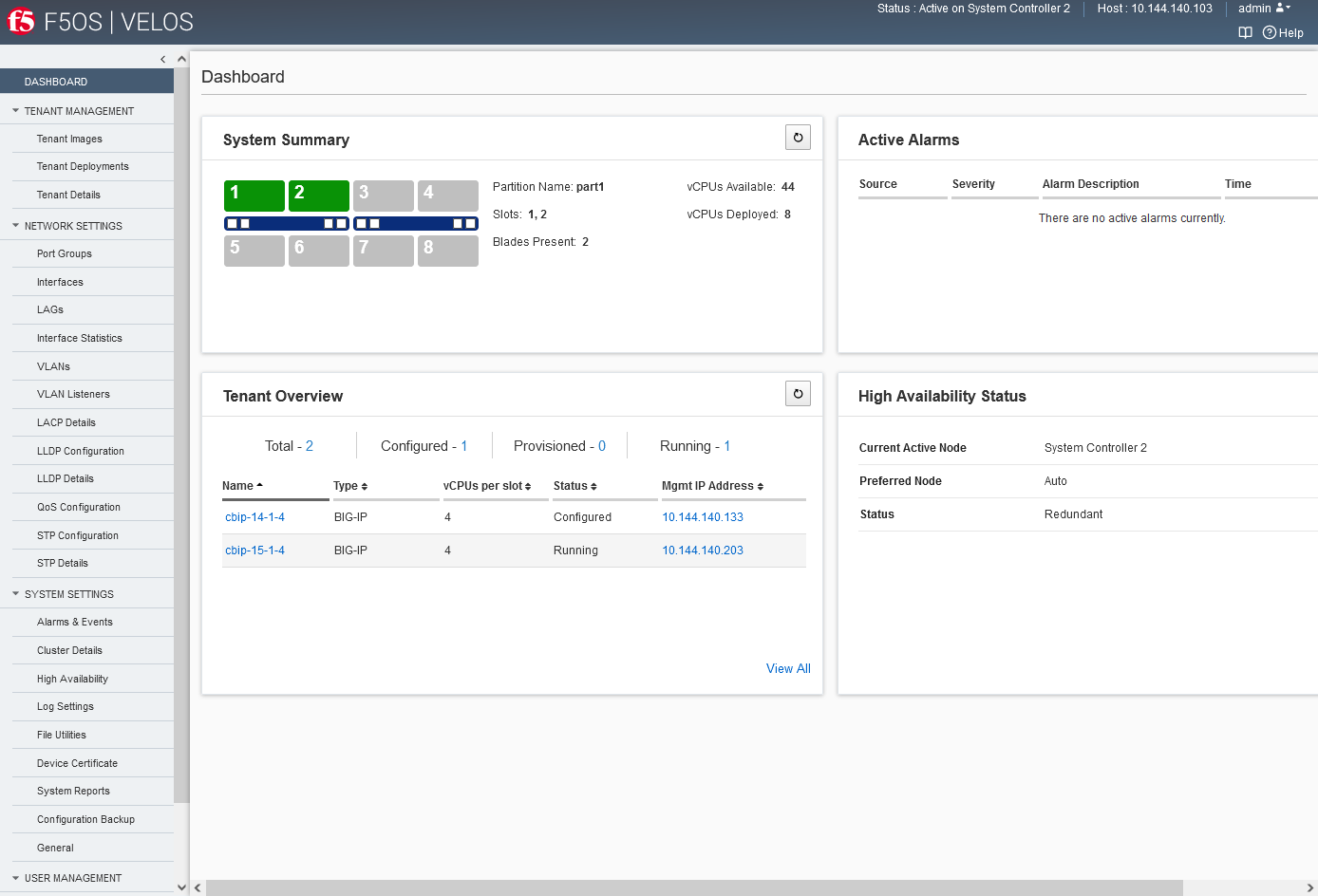Select empty slot 5

click(x=254, y=251)
